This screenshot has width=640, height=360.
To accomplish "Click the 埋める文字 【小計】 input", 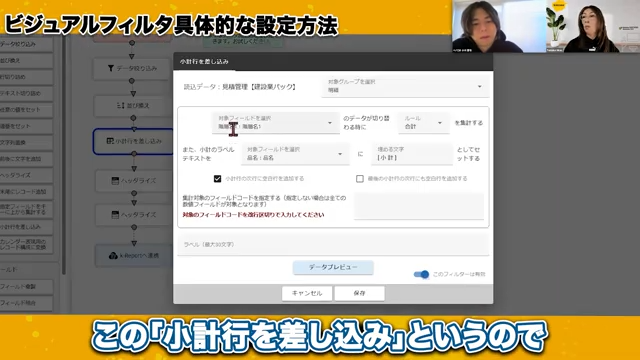I will pos(412,154).
